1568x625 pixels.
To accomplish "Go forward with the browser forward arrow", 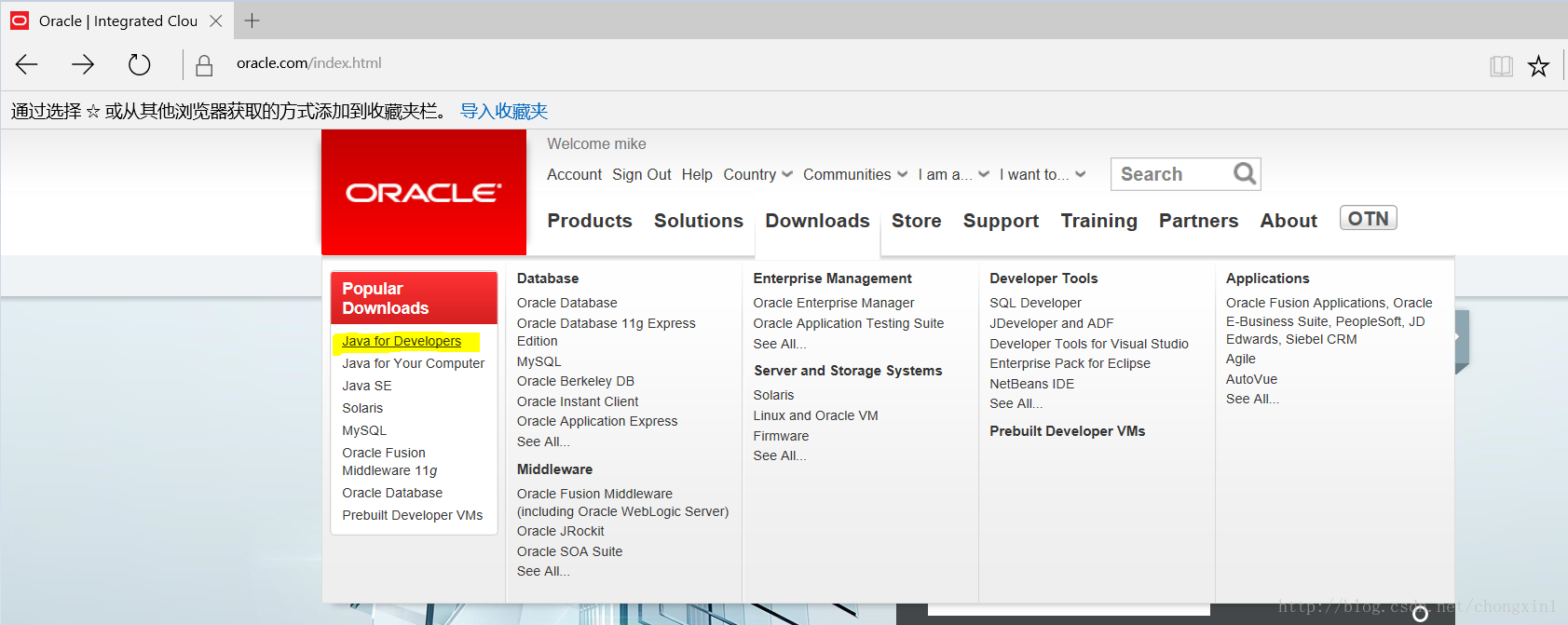I will 83,64.
